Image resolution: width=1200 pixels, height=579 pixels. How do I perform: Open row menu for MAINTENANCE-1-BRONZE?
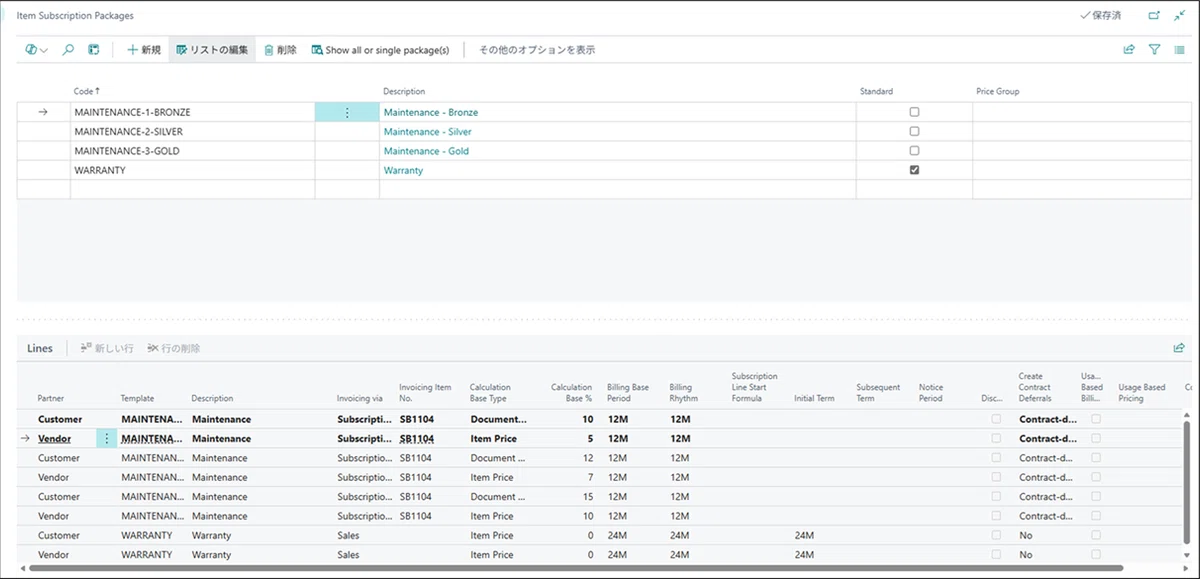tap(347, 112)
